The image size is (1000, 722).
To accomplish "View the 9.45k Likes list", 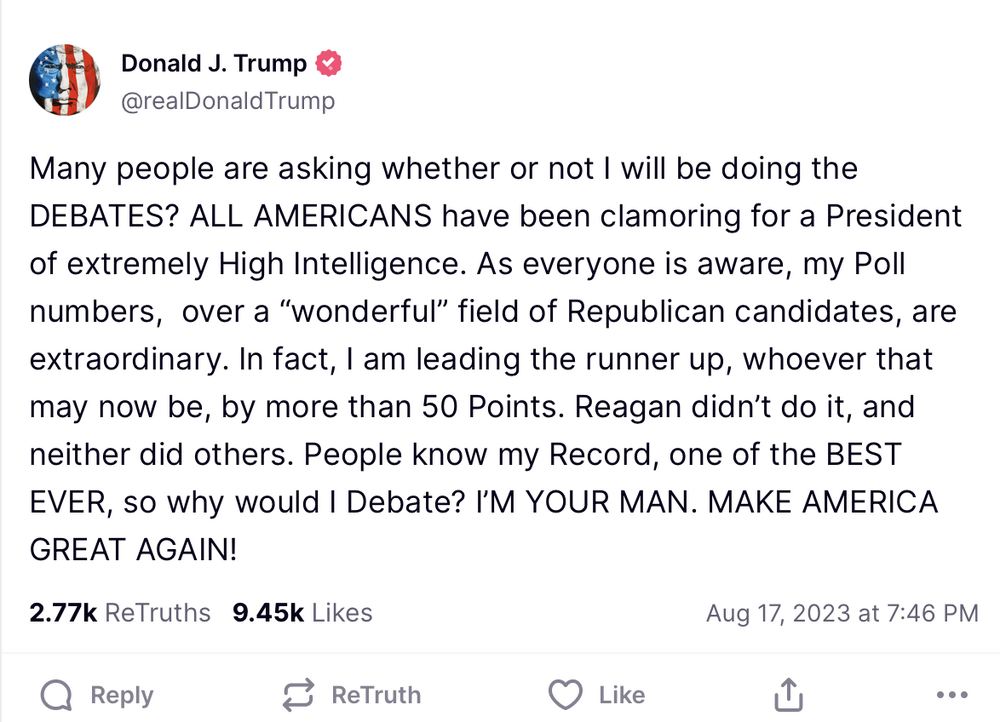I will [x=302, y=613].
